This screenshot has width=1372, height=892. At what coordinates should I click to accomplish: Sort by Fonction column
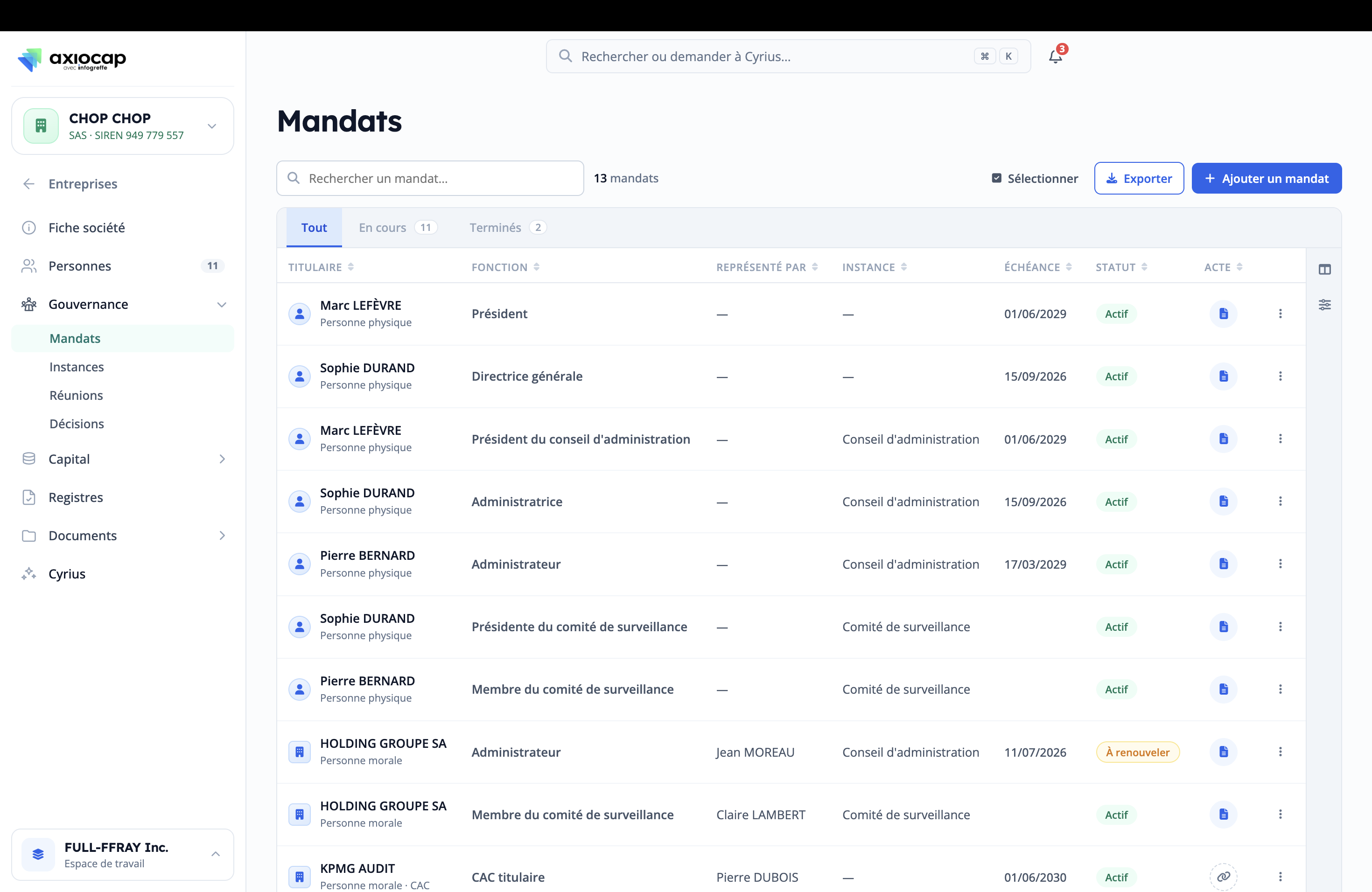tap(505, 267)
